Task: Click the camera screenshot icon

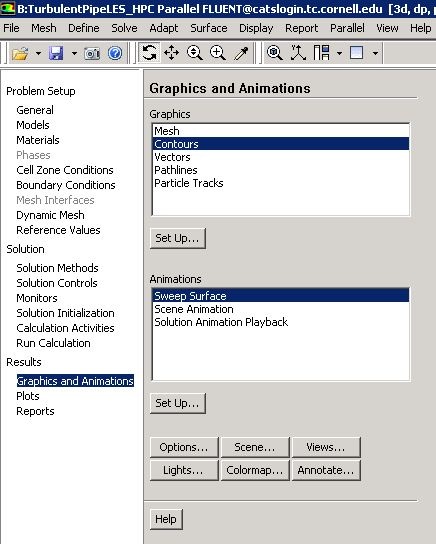Action: [x=92, y=53]
